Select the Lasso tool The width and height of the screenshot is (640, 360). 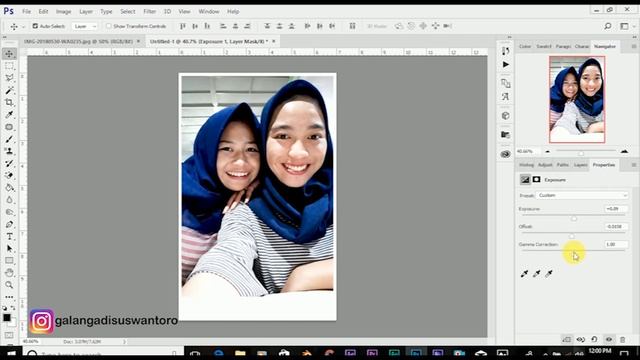click(9, 78)
